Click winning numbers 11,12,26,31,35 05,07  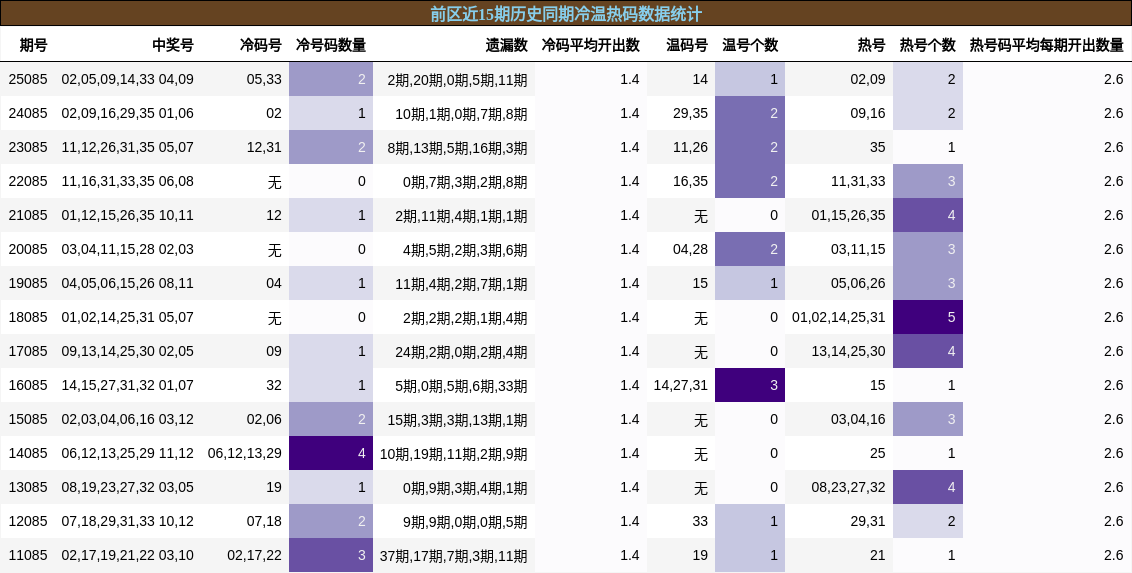[x=128, y=147]
